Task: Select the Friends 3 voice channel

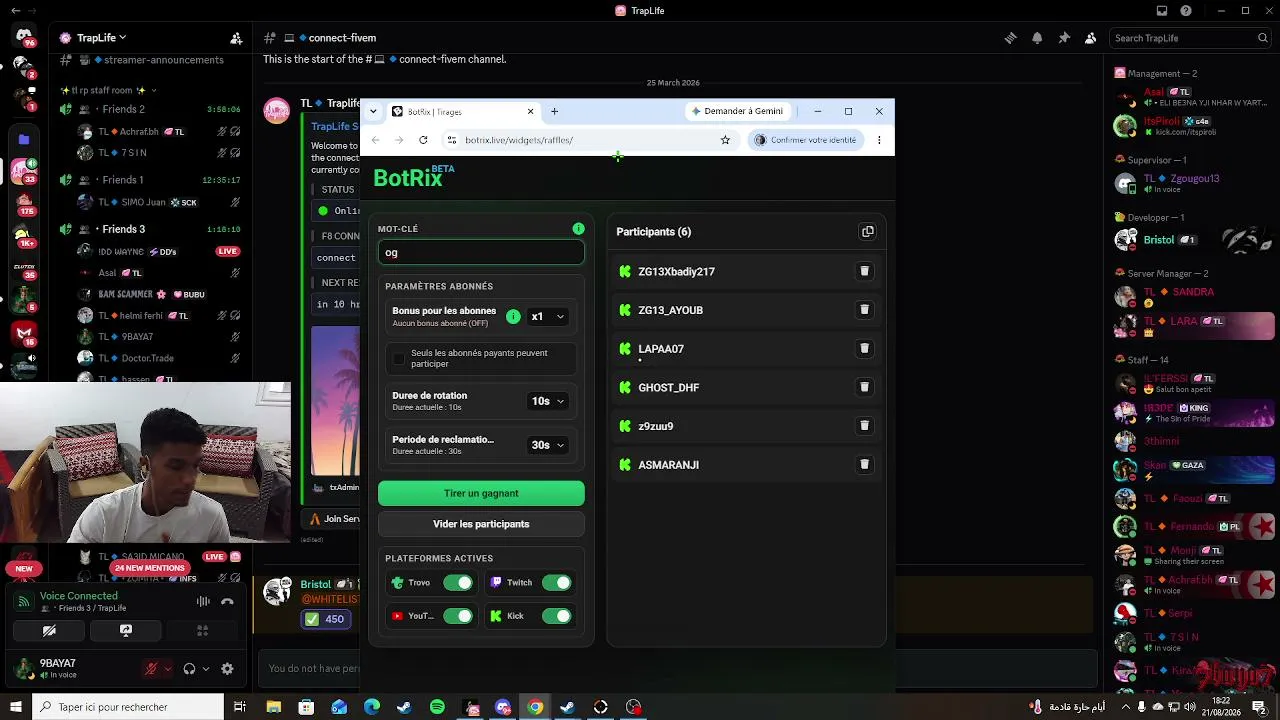Action: pyautogui.click(x=151, y=229)
